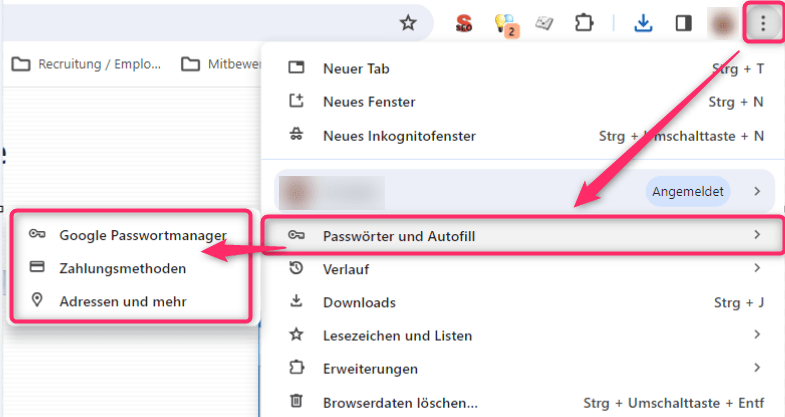Open the SEO extension icon
The image size is (785, 417).
(x=464, y=23)
